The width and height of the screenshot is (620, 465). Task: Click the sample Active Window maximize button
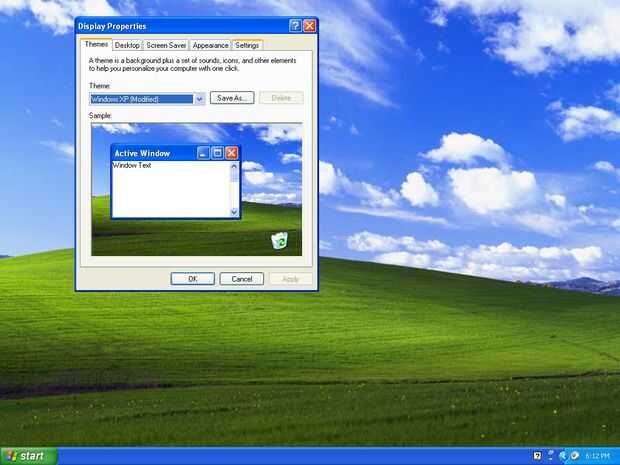pyautogui.click(x=217, y=153)
